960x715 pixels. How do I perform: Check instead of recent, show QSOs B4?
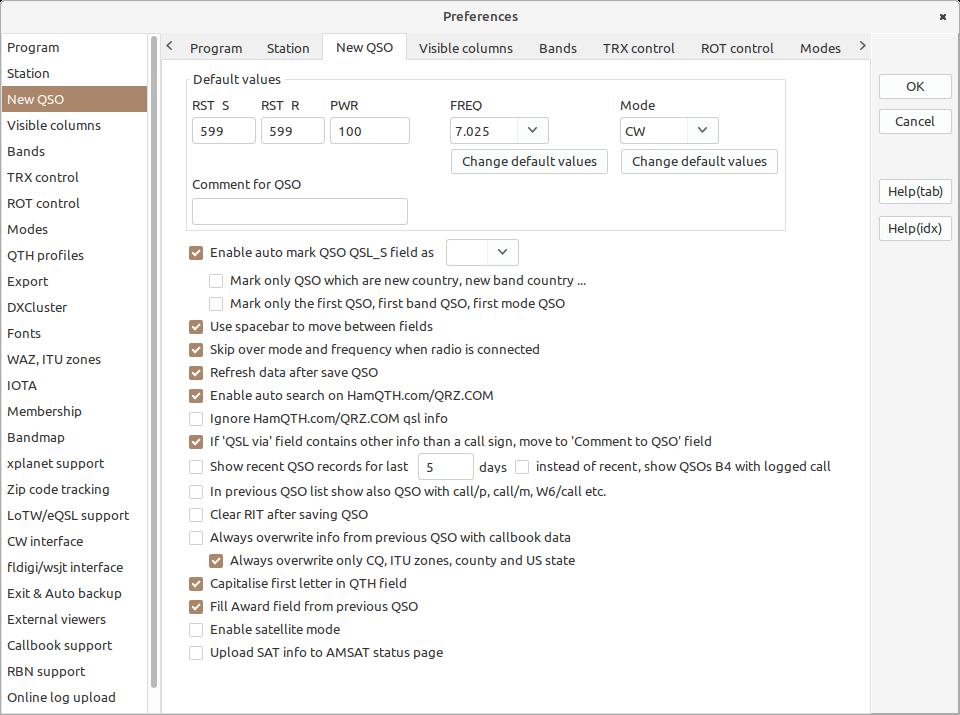[522, 467]
